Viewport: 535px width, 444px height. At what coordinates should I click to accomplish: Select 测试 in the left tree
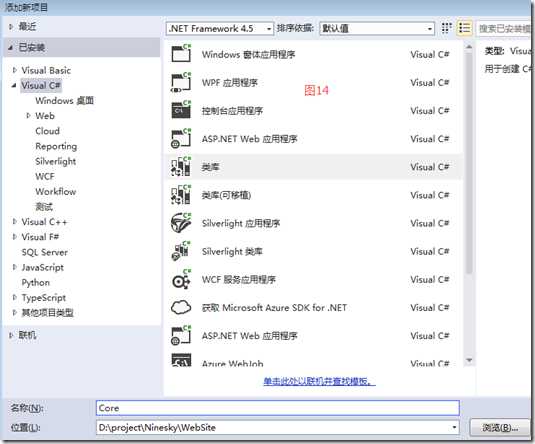(x=44, y=207)
